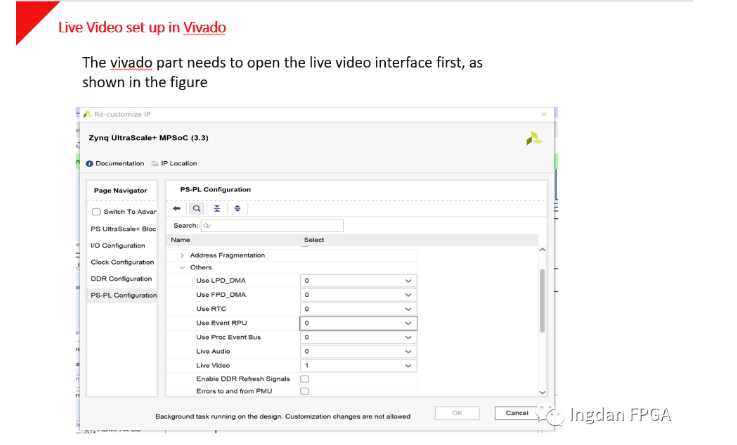Viewport: 737px width, 445px height.
Task: Open the Use RTC dropdown
Action: tap(358, 309)
